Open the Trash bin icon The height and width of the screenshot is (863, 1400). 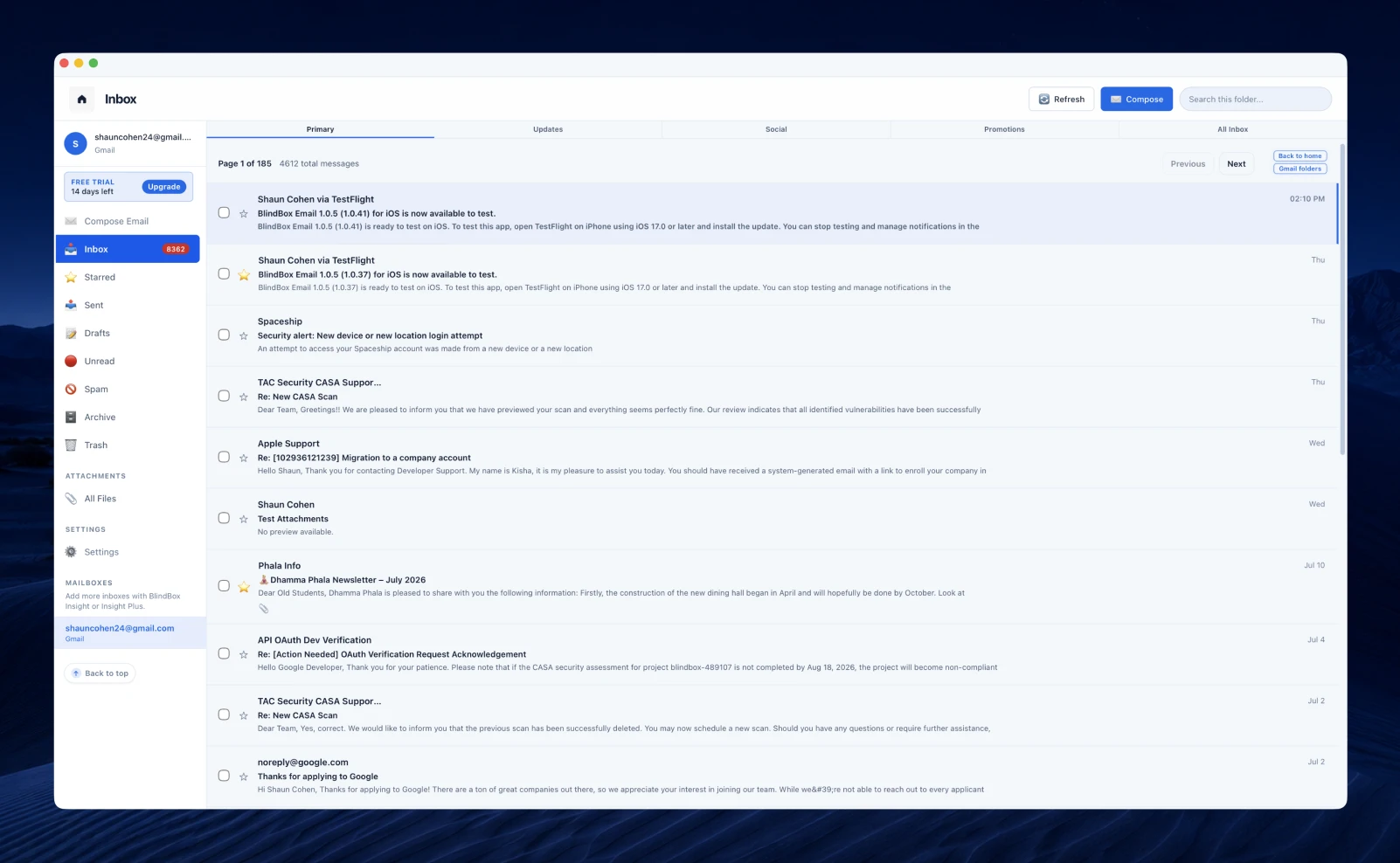pyautogui.click(x=71, y=445)
